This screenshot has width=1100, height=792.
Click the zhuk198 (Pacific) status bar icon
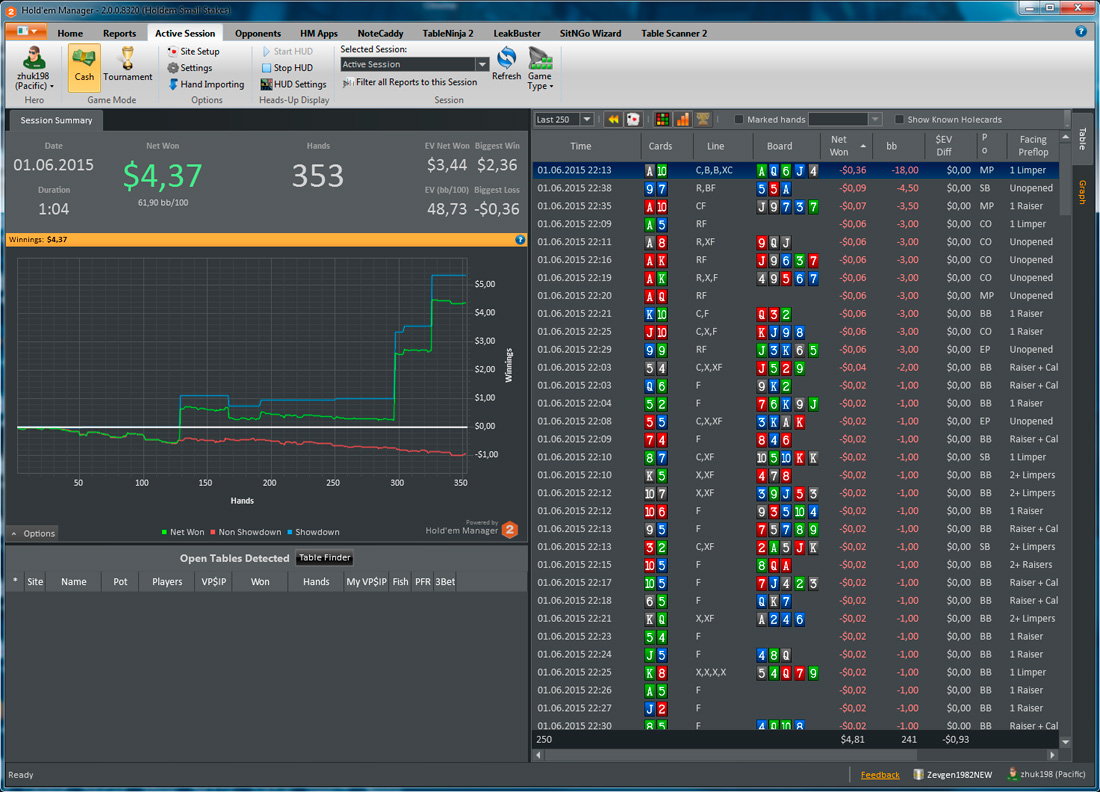(x=1012, y=774)
